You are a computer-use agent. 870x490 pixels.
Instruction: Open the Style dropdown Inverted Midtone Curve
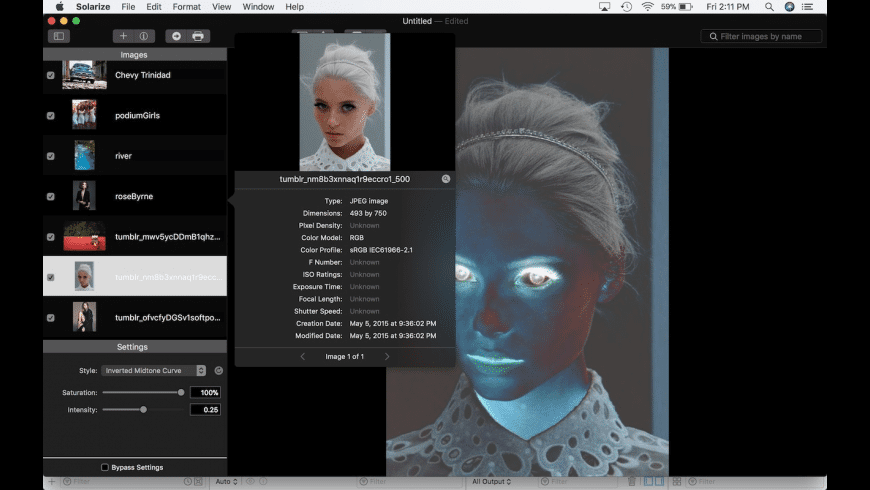click(x=154, y=370)
